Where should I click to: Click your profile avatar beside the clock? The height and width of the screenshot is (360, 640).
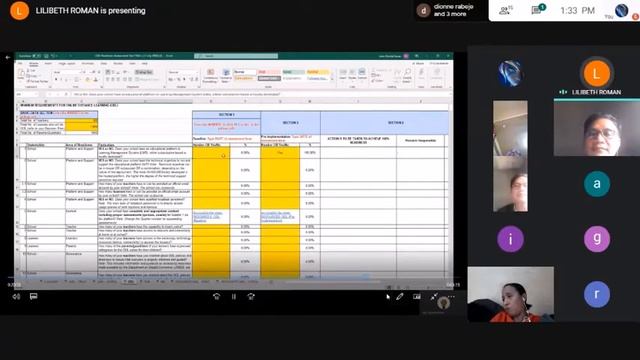click(x=622, y=11)
